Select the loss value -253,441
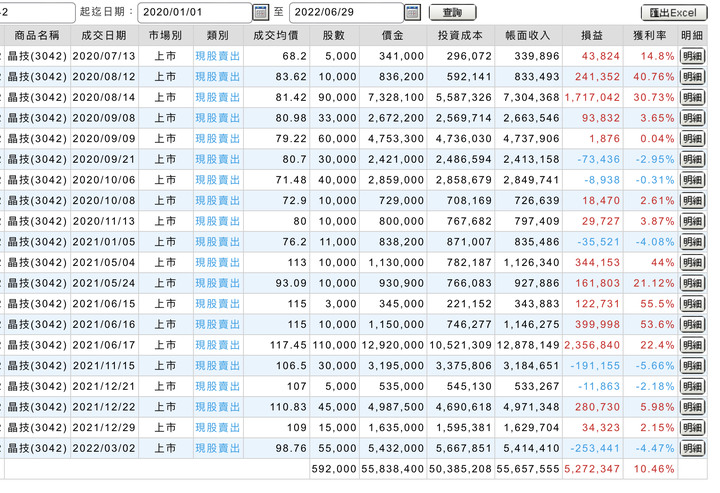This screenshot has height=493, width=720. pyautogui.click(x=595, y=448)
